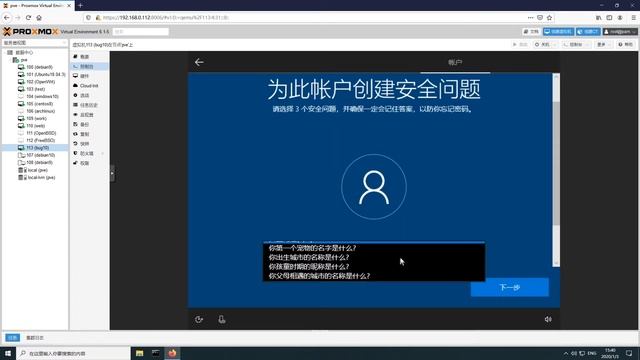The width and height of the screenshot is (640, 360).
Task: Toggle the speaker volume icon in installer
Action: pos(548,319)
